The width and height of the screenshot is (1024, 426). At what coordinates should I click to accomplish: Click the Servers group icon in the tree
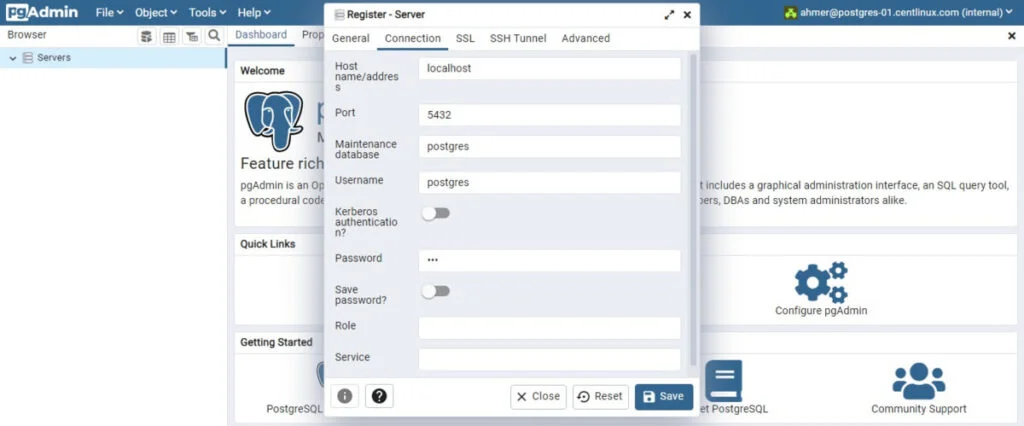coord(27,58)
